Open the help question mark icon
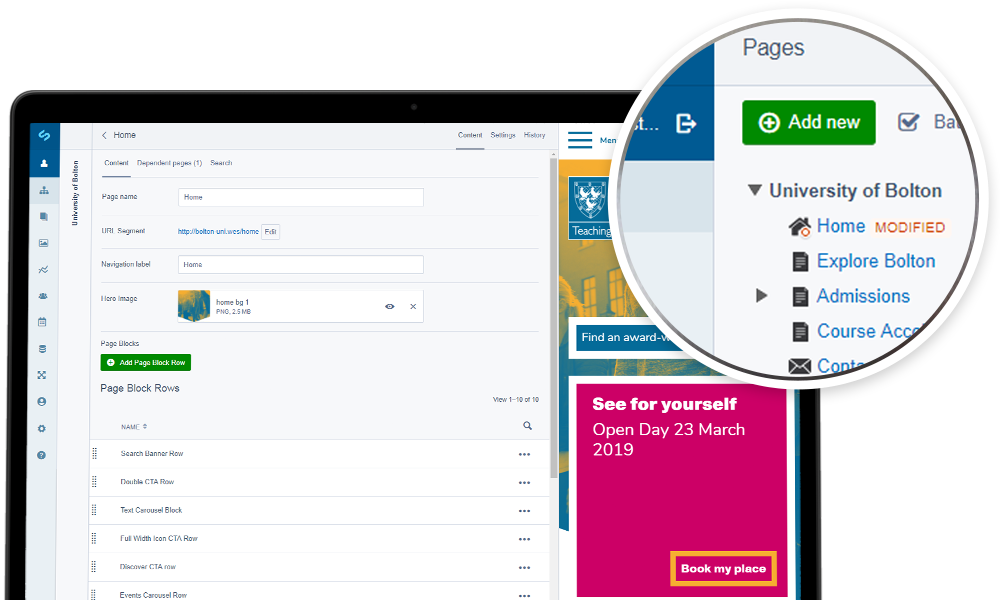 point(41,455)
